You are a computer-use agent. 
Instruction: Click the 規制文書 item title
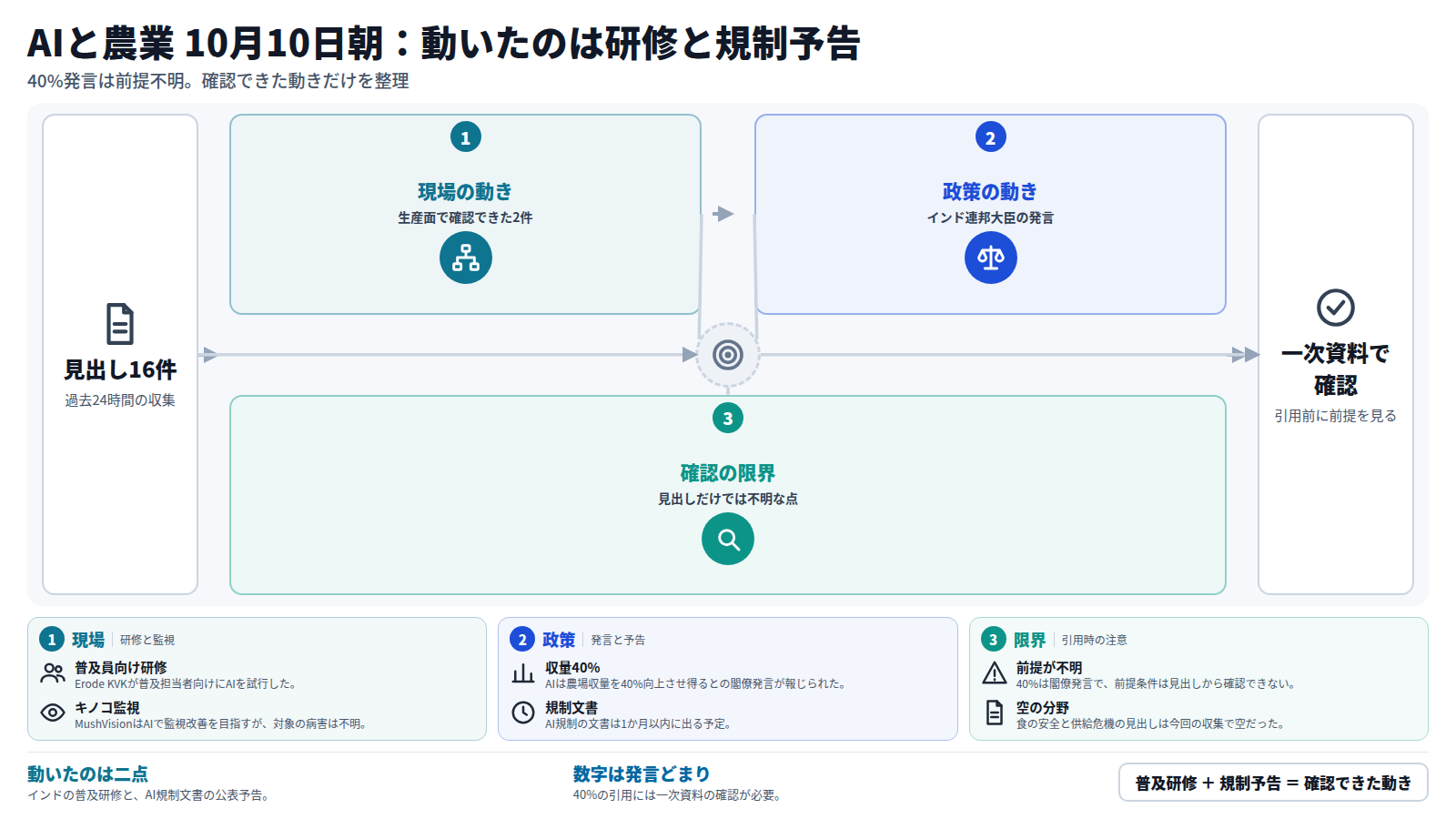571,708
